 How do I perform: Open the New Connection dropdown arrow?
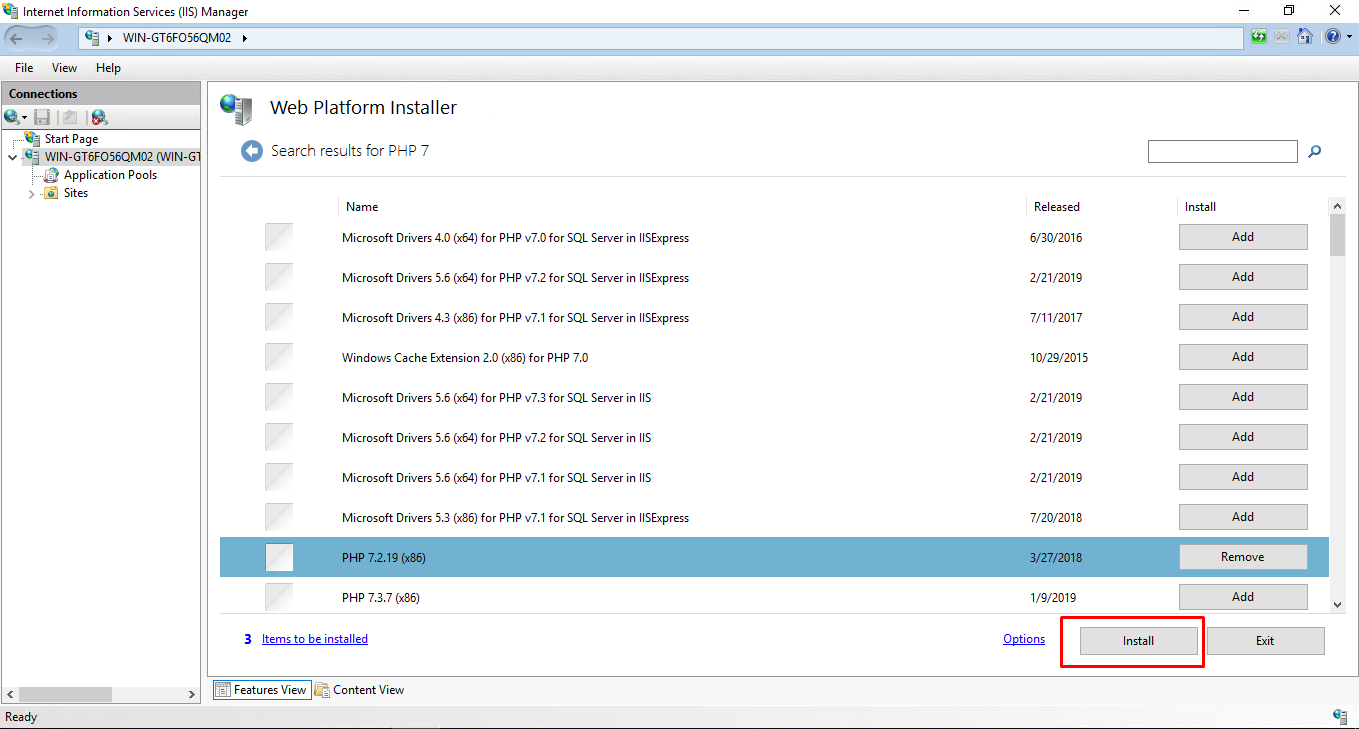point(25,118)
